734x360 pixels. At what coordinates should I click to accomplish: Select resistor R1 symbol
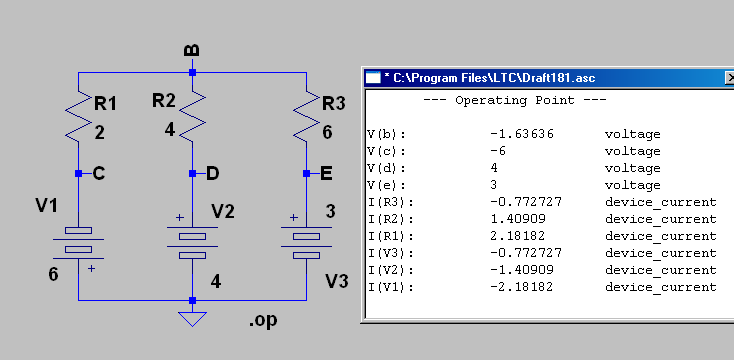(x=78, y=117)
